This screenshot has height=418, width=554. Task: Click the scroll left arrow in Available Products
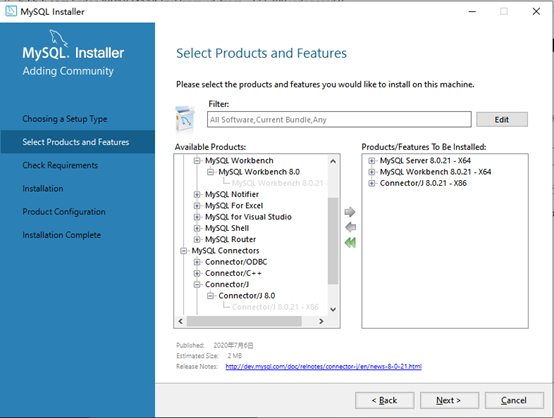pyautogui.click(x=181, y=321)
